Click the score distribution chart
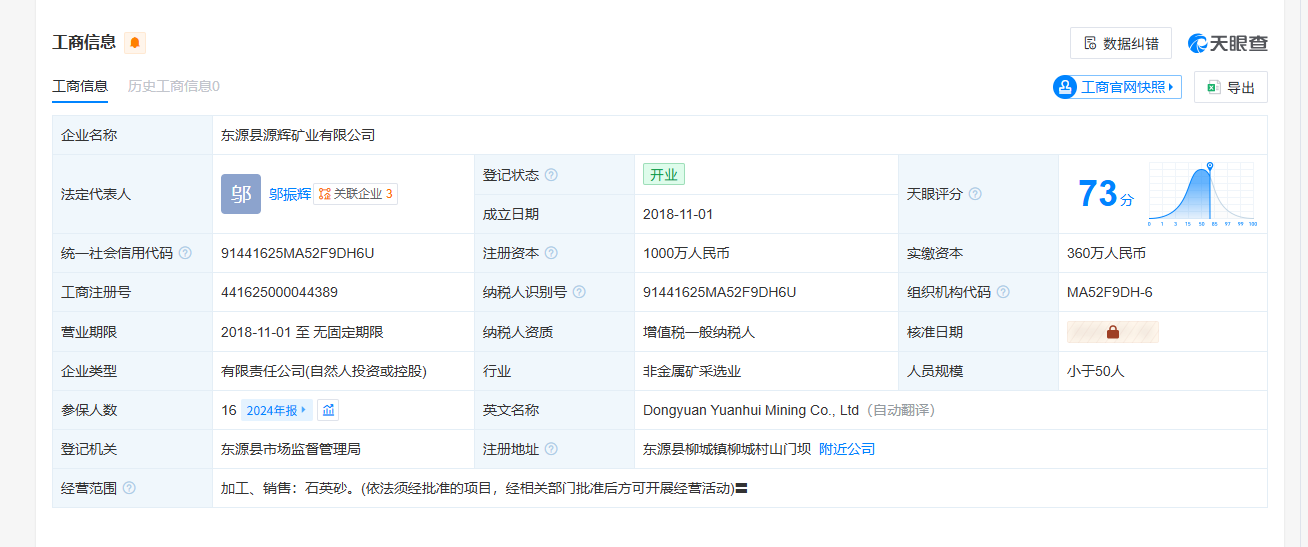Viewport: 1308px width, 547px height. (x=1202, y=193)
